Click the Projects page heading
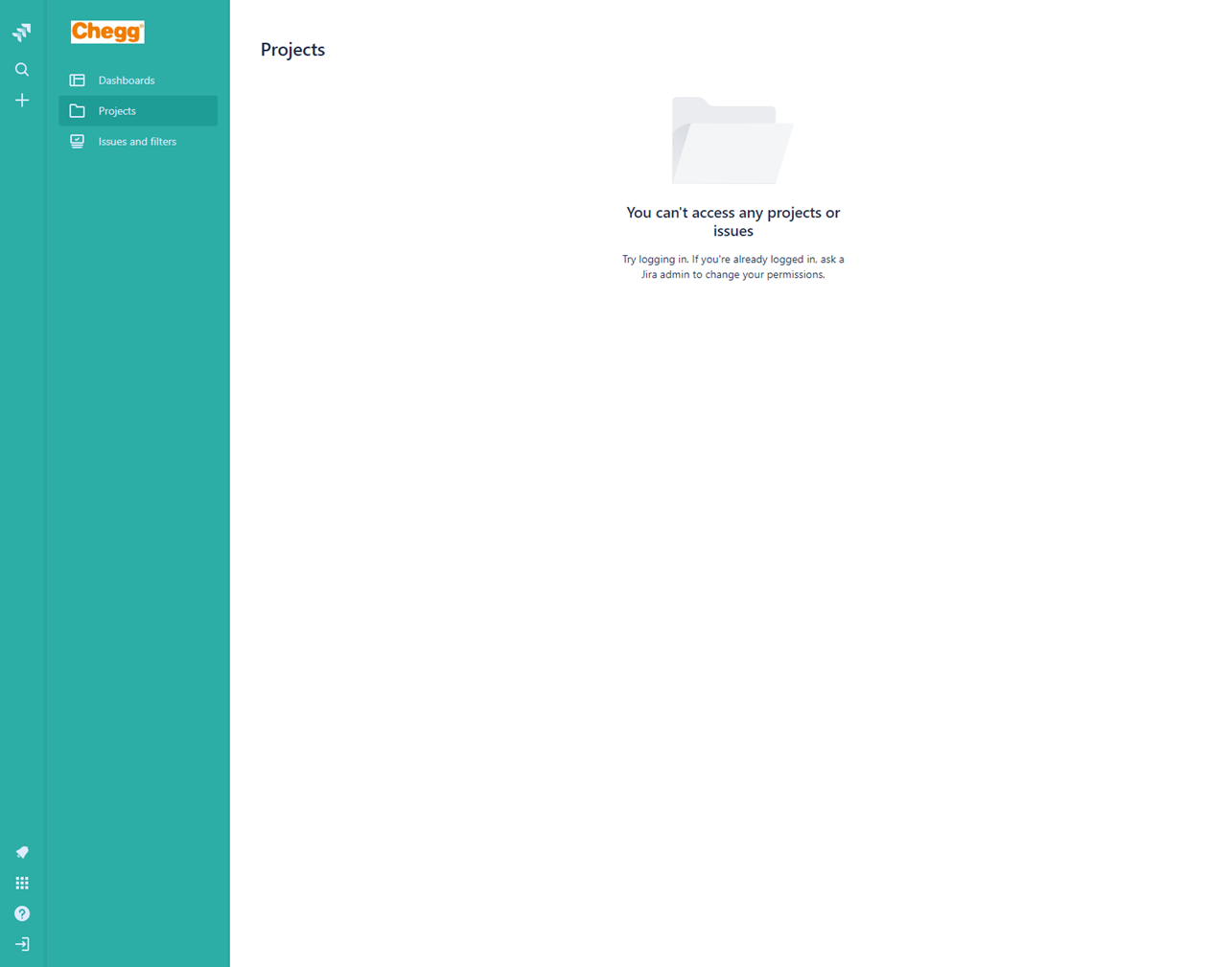This screenshot has width=1232, height=967. [x=293, y=50]
